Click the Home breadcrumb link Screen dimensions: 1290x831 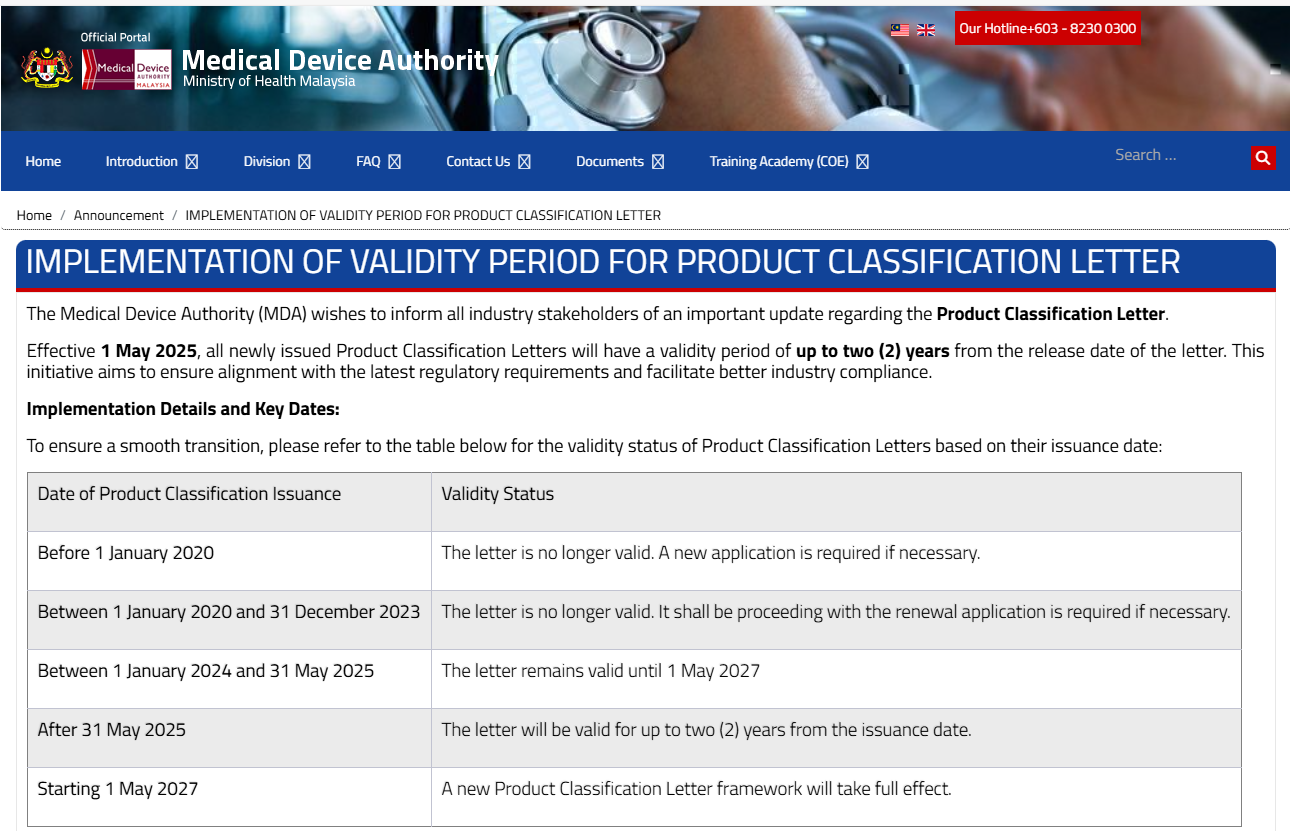(x=34, y=215)
